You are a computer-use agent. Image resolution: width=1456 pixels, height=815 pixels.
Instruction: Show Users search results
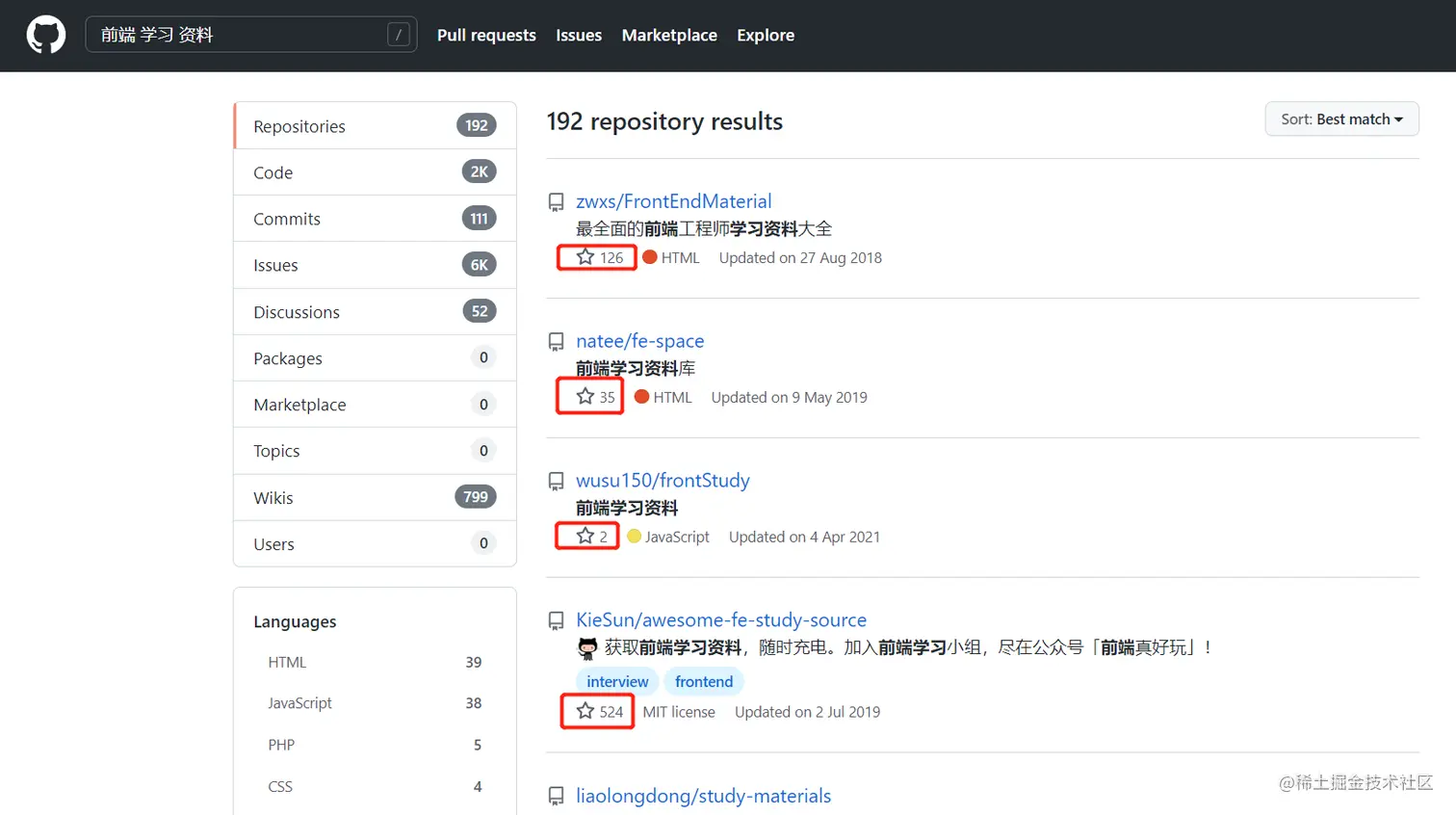376,544
